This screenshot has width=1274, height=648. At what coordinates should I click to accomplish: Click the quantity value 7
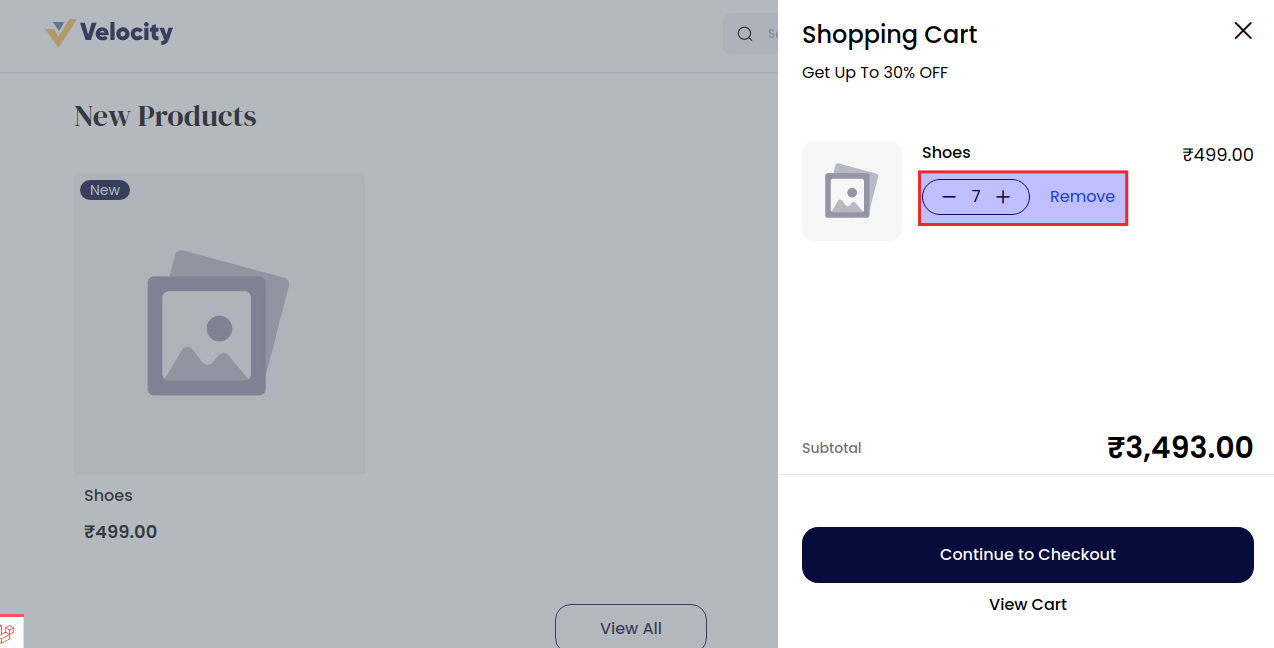pyautogui.click(x=976, y=197)
